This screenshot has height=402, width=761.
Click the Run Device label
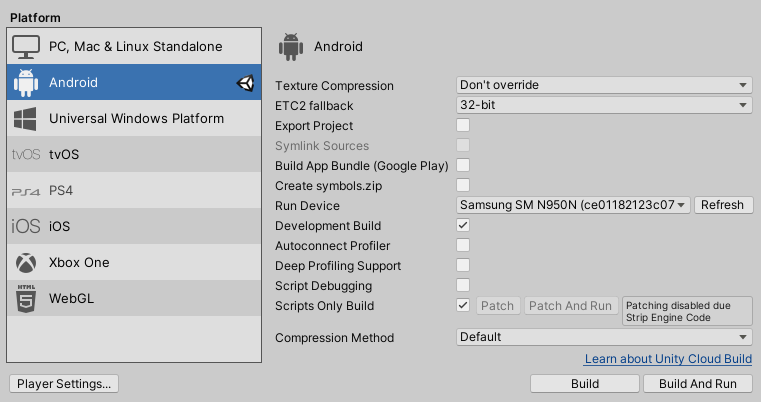pos(307,205)
